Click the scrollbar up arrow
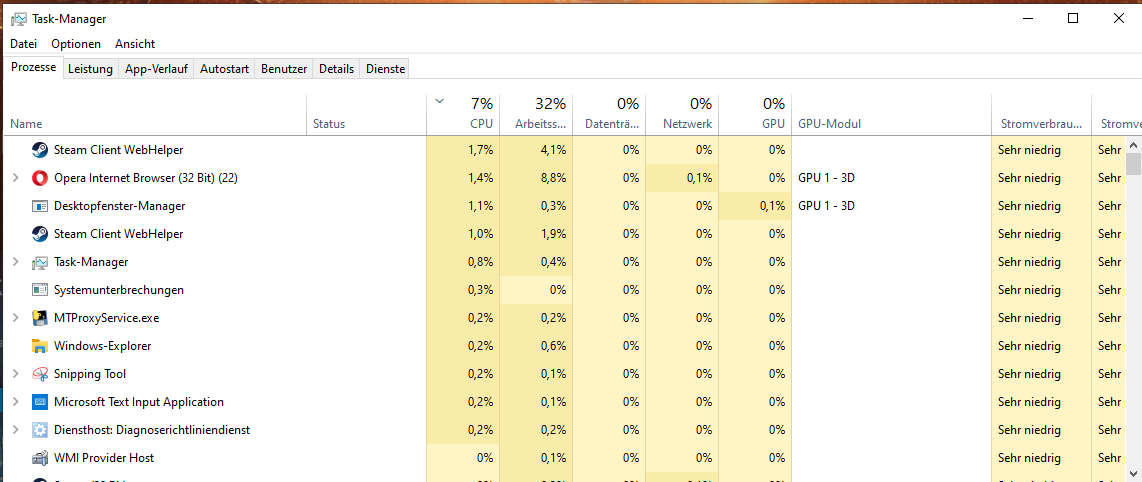Viewport: 1142px width, 482px height. click(x=1133, y=143)
